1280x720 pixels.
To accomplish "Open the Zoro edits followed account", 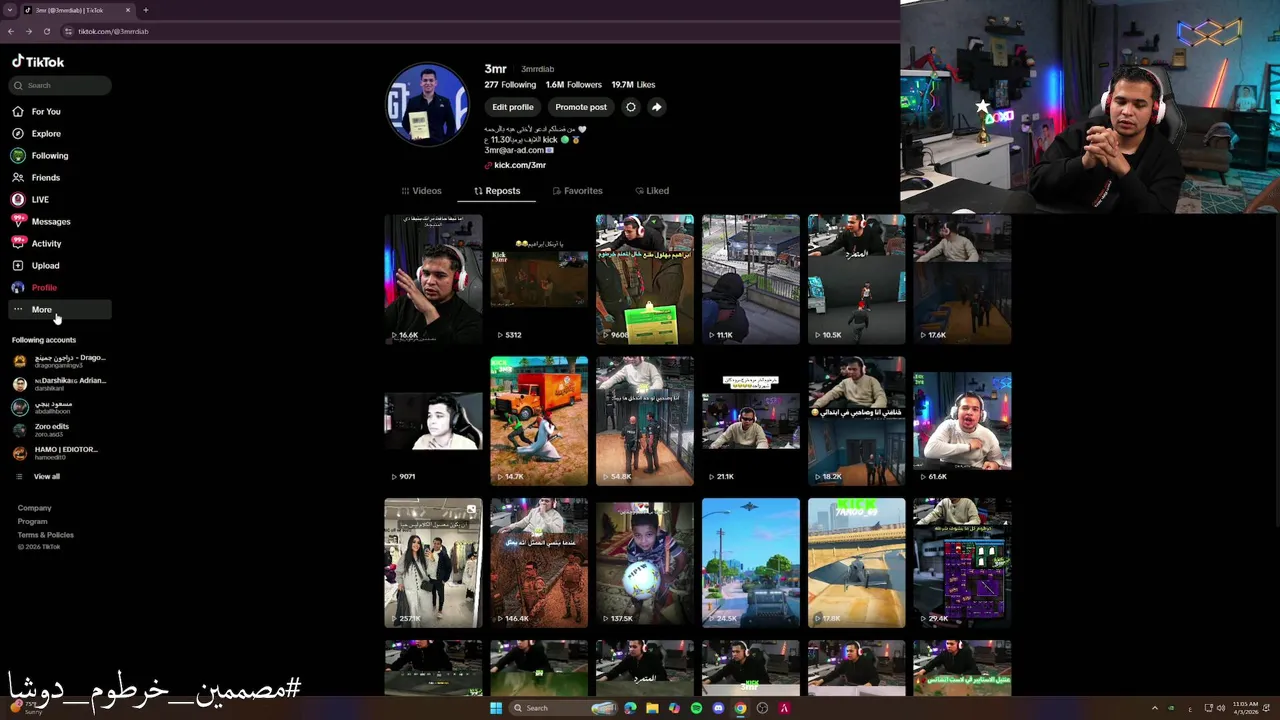I will [40, 429].
